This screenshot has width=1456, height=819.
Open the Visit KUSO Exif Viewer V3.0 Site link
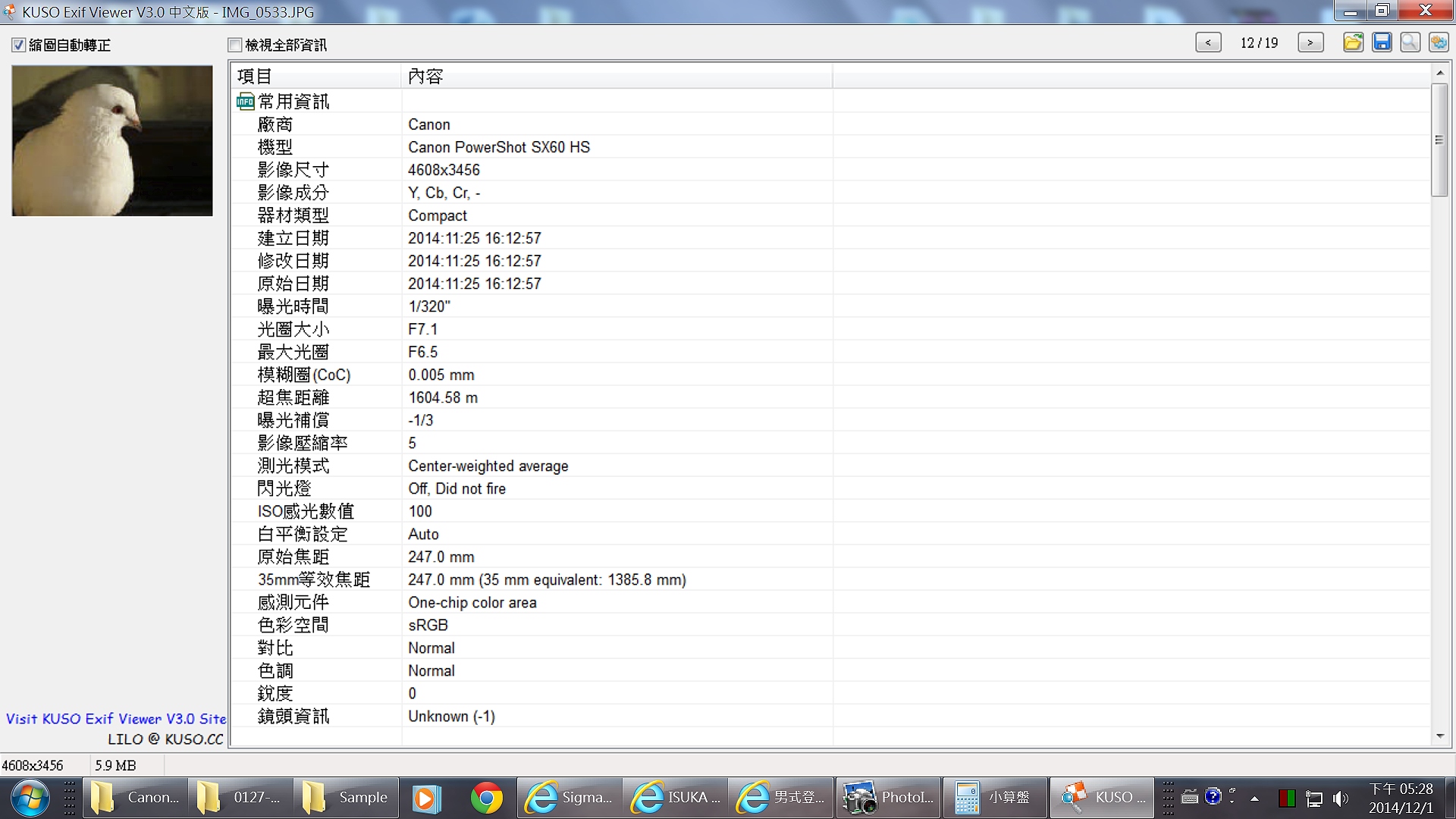click(116, 719)
